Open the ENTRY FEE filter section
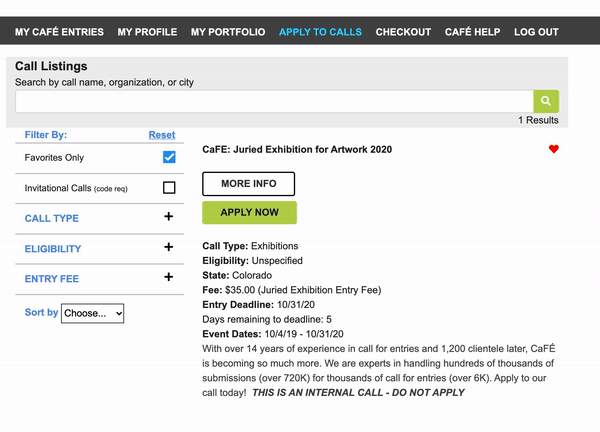Screen dimensions: 600x432 [x=52, y=279]
